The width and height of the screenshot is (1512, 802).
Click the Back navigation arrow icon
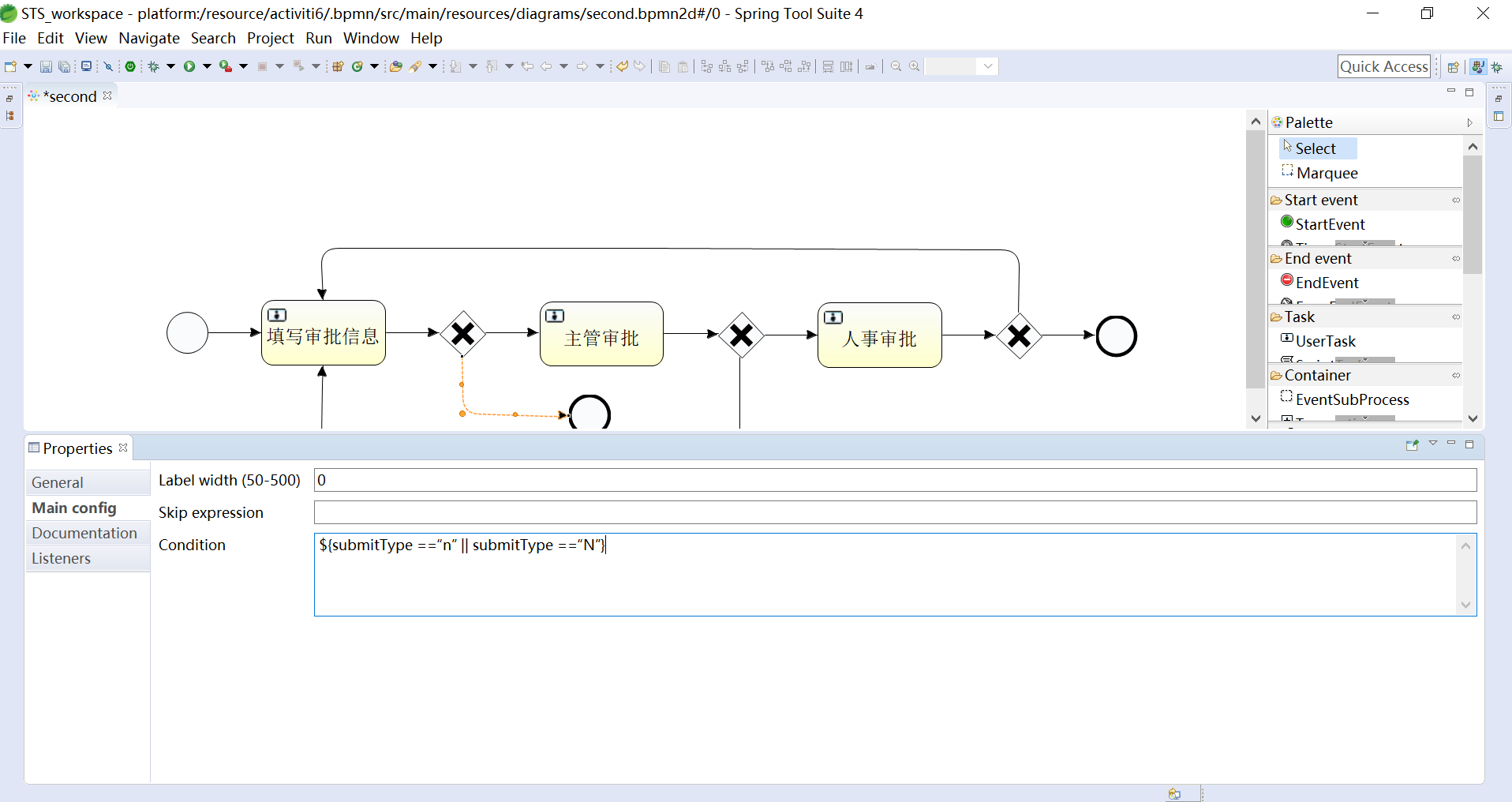(x=546, y=66)
